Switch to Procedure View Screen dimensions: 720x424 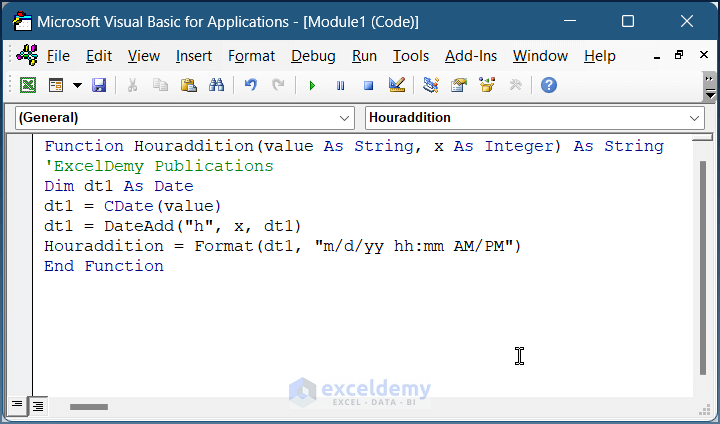[x=17, y=405]
